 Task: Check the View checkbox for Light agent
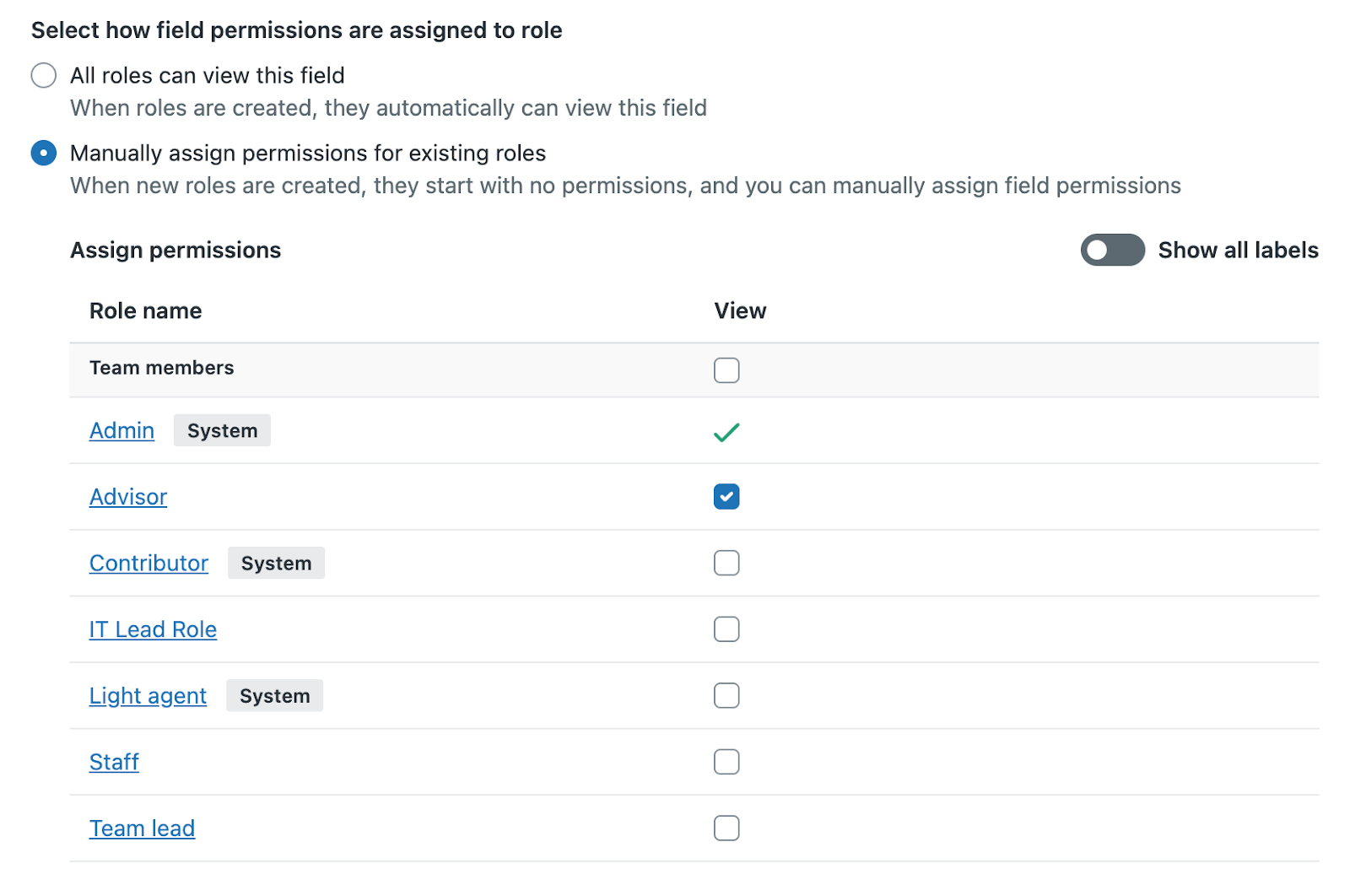click(x=726, y=695)
